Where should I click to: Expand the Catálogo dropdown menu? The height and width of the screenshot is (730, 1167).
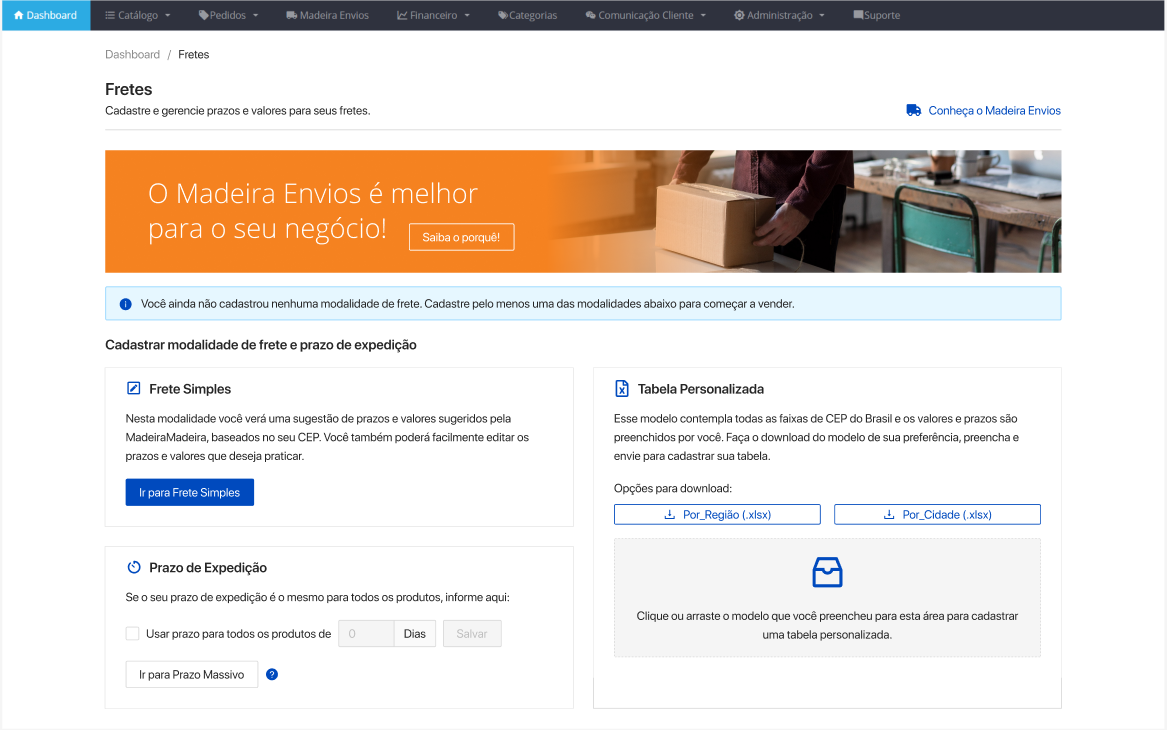(138, 15)
